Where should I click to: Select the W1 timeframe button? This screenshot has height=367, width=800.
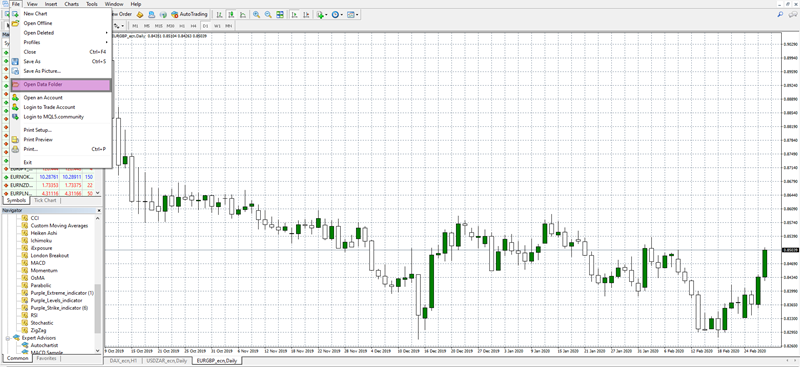click(x=217, y=26)
